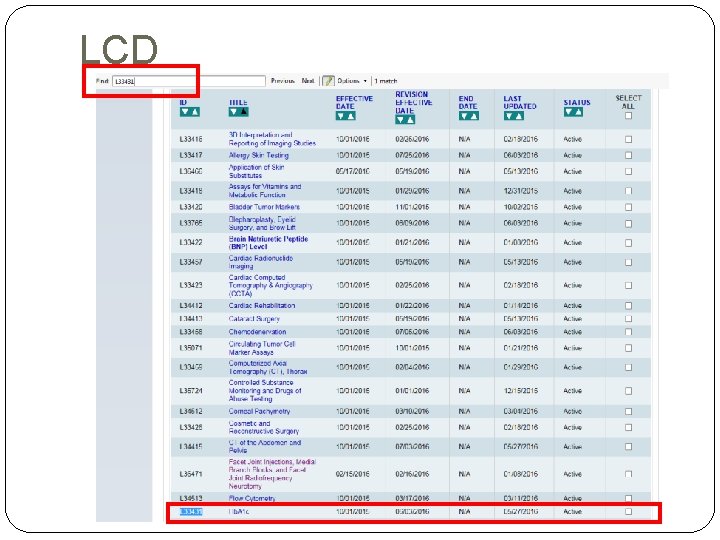This screenshot has width=720, height=540.
Task: Open the Allergy Skin Testing LCD link
Action: point(259,155)
